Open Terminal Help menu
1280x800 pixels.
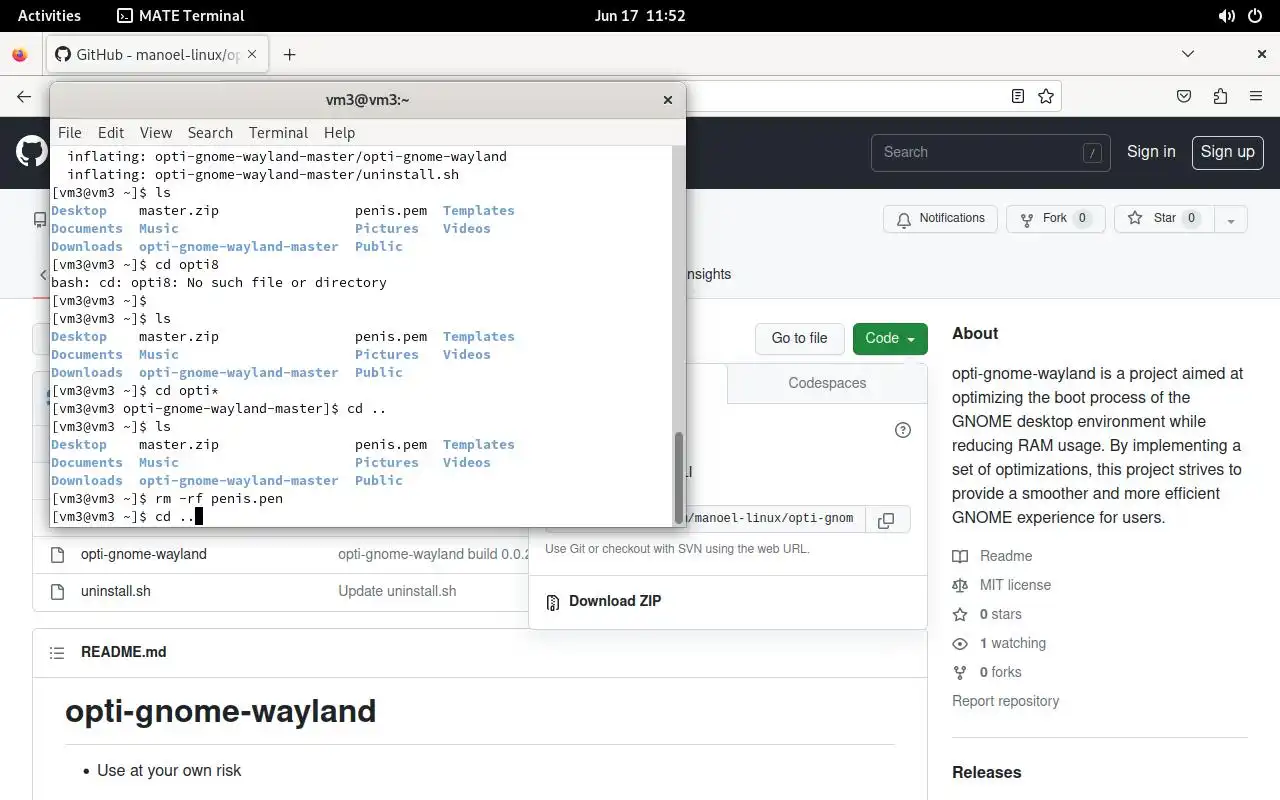pos(339,132)
